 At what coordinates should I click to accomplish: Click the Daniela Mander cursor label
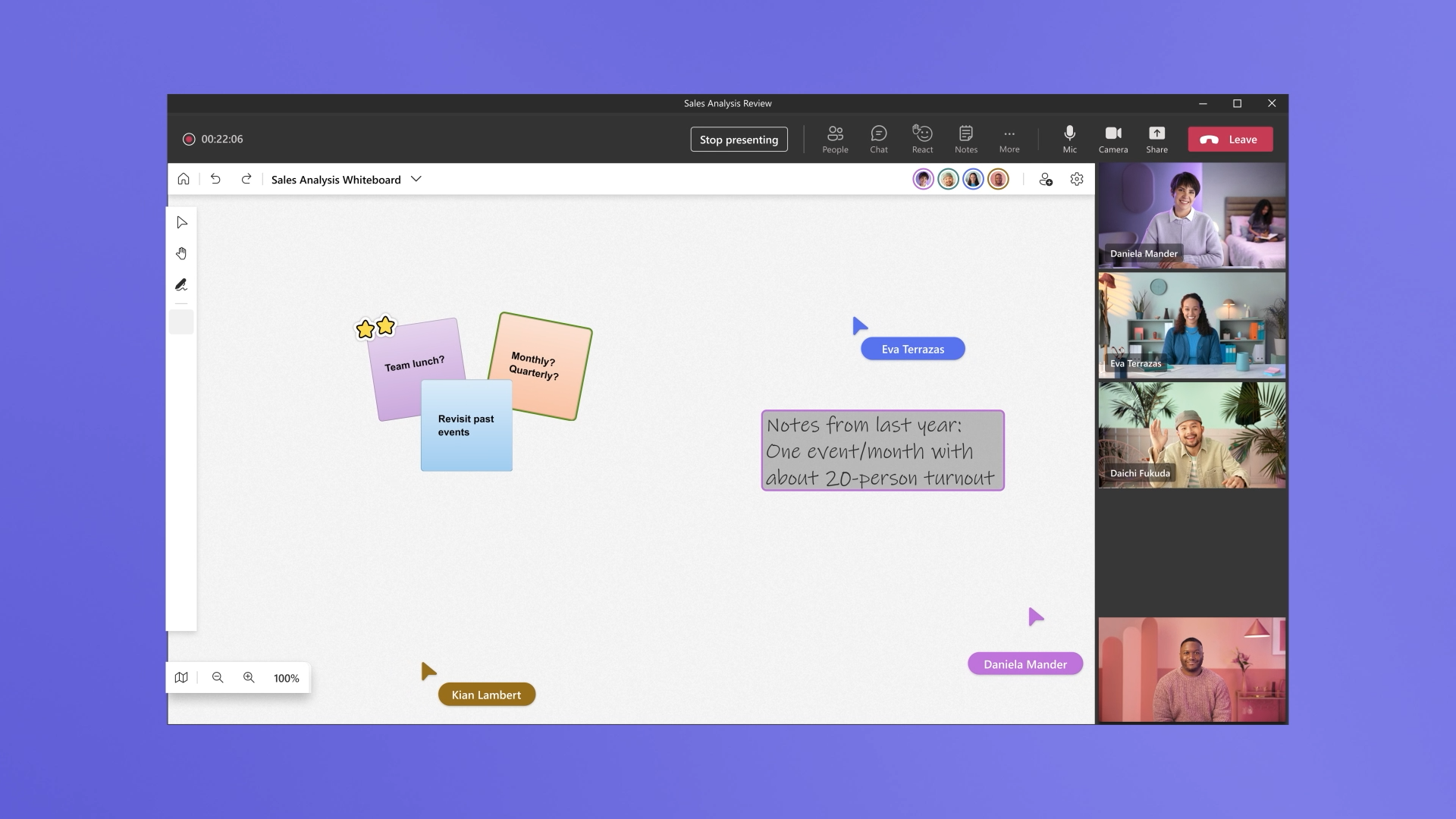click(x=1025, y=664)
